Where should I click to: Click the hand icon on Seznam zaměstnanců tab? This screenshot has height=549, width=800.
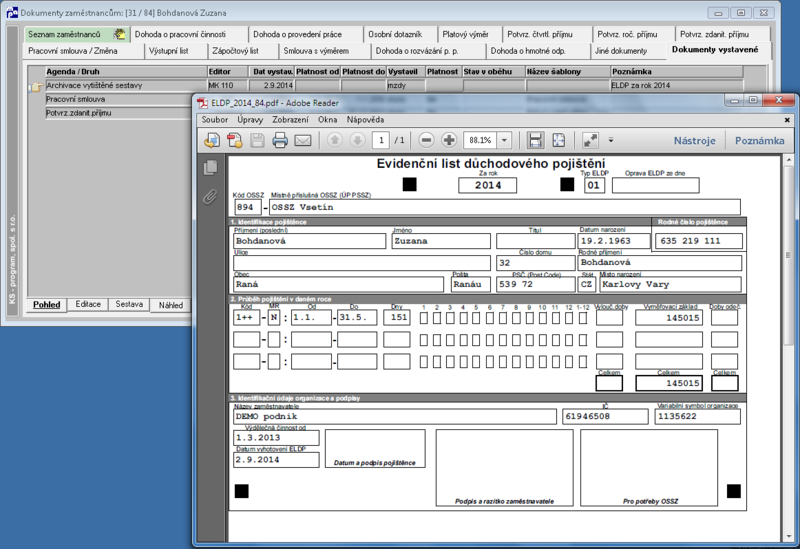pyautogui.click(x=120, y=34)
